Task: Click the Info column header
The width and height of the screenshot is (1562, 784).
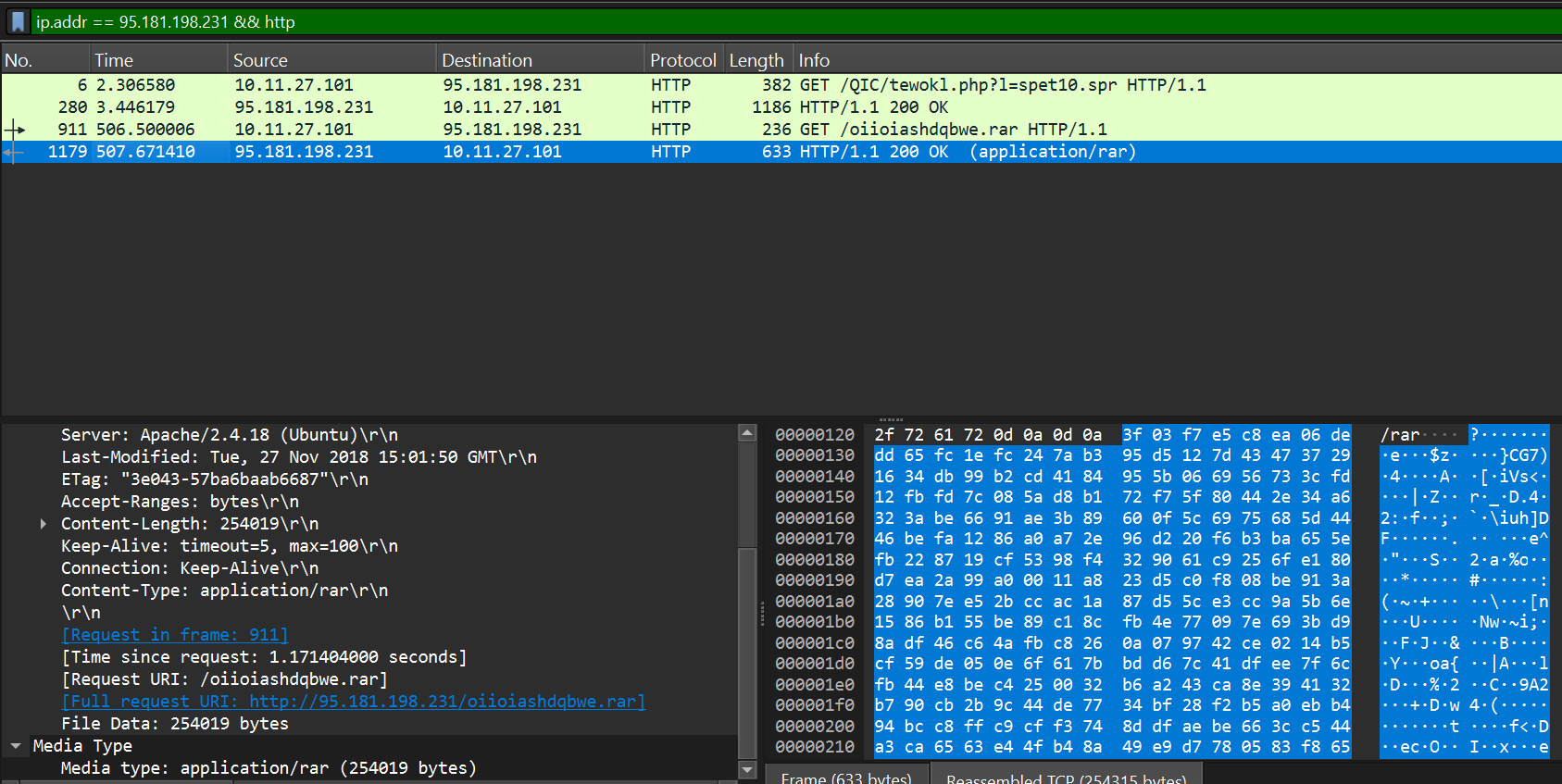Action: tap(1178, 60)
